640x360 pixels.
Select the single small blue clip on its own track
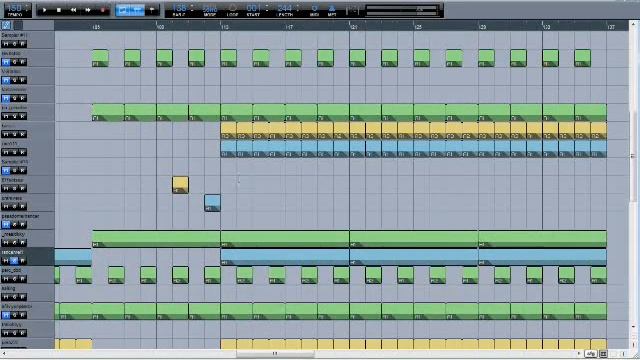click(x=212, y=203)
